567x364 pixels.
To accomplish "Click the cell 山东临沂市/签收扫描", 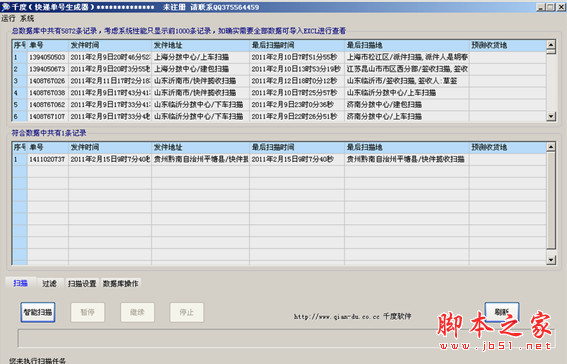I will pos(407,81).
